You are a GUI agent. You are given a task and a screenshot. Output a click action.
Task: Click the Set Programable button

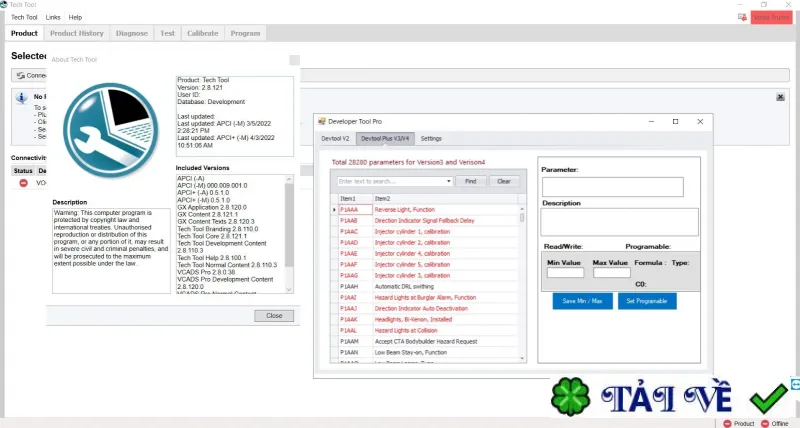[x=647, y=301]
